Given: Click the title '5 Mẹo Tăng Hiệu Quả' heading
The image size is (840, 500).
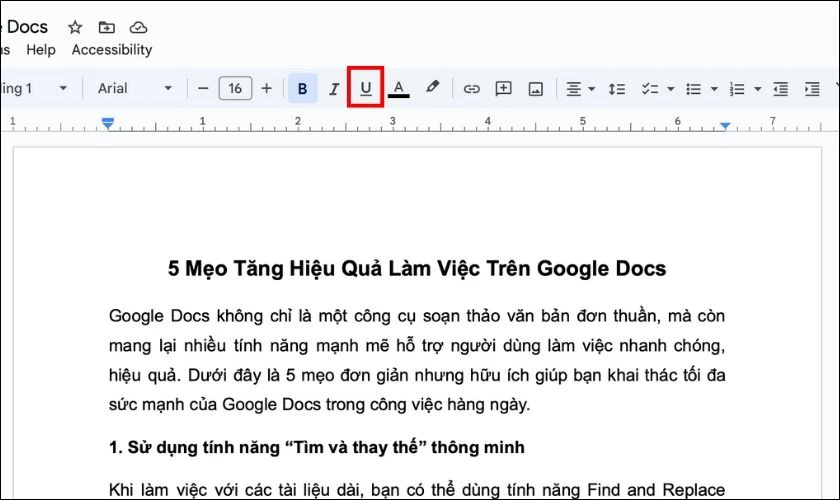Looking at the screenshot, I should (x=417, y=268).
